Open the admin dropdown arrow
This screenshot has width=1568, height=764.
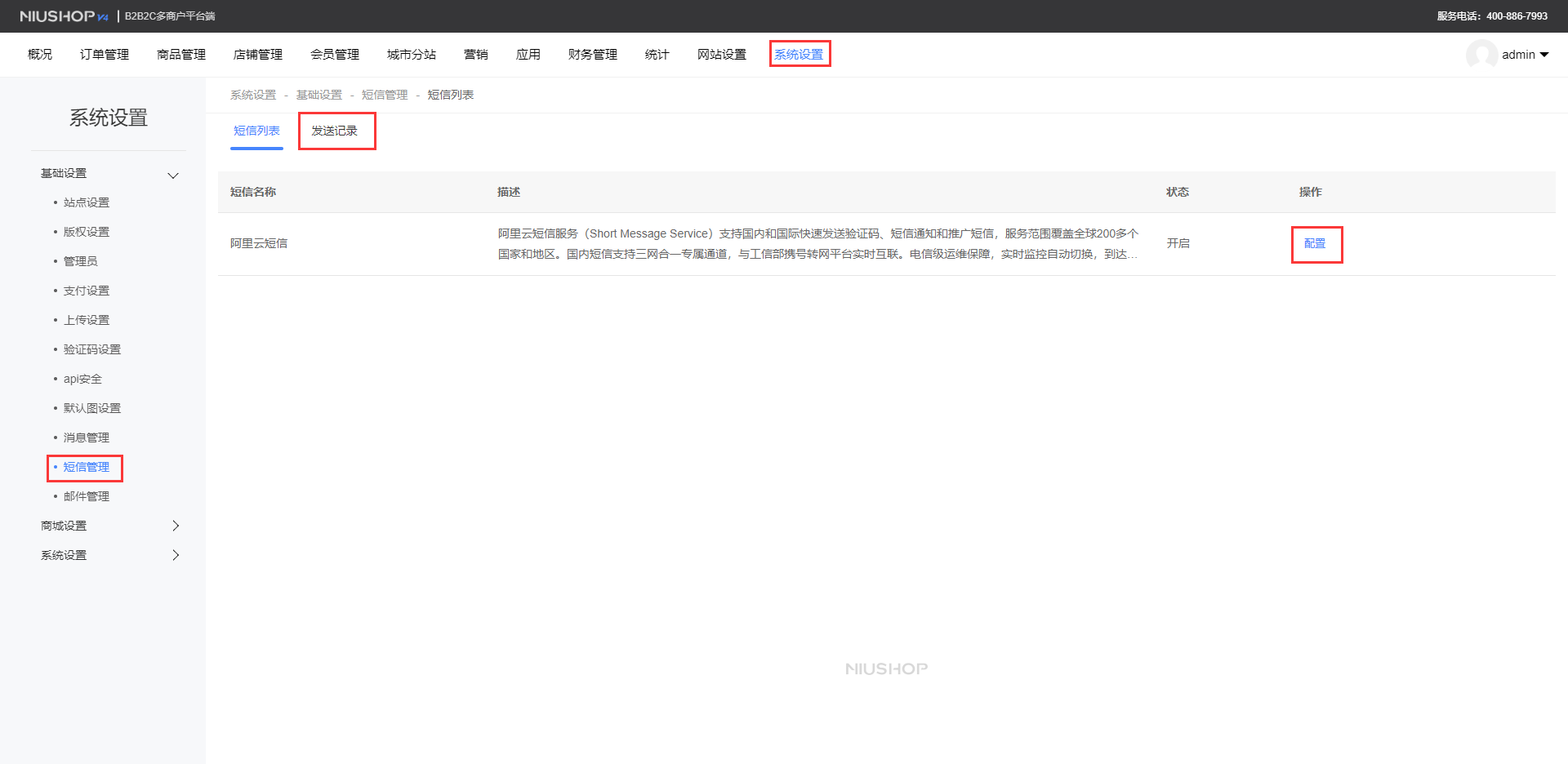point(1543,55)
